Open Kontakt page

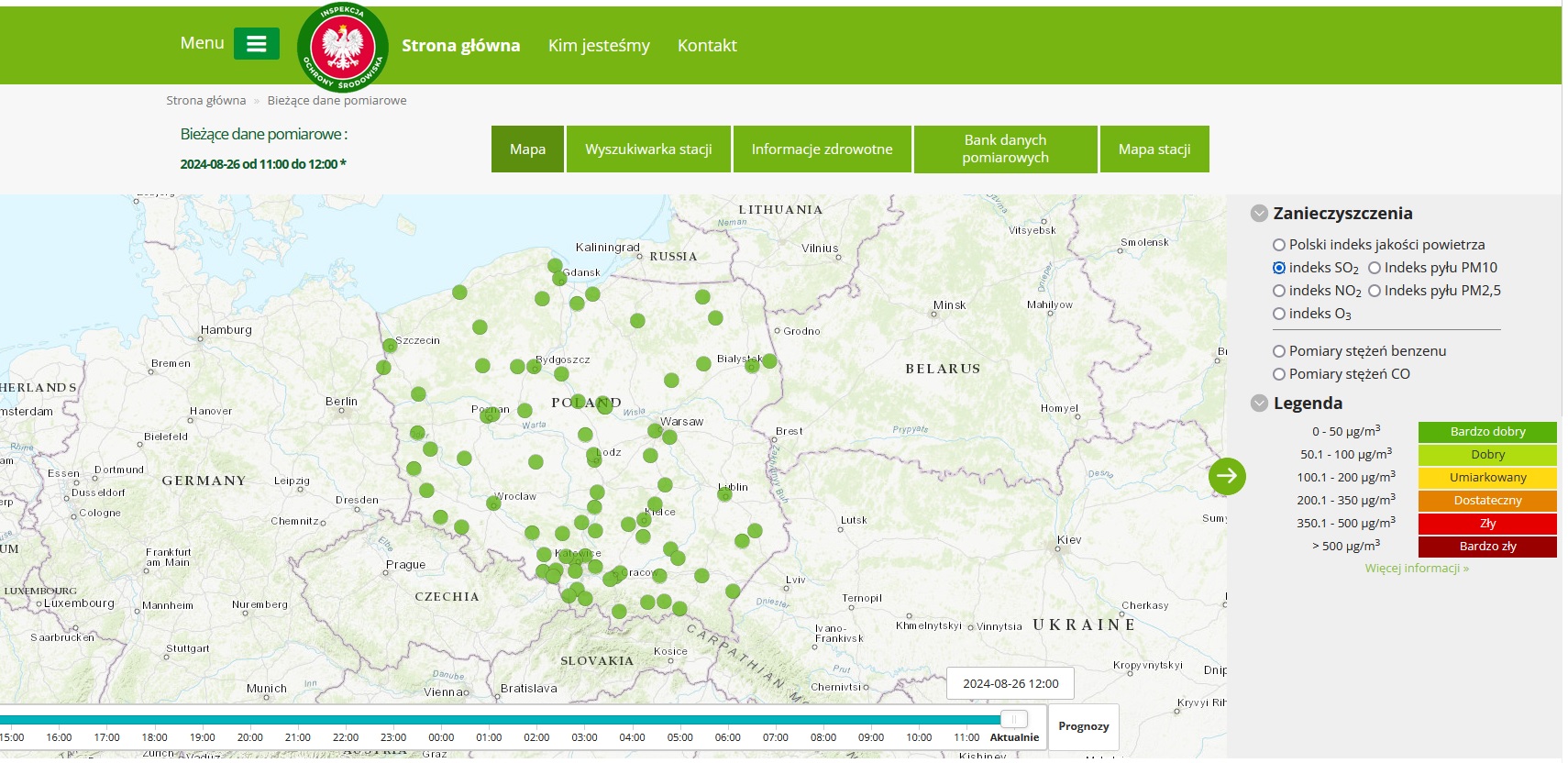pos(707,46)
